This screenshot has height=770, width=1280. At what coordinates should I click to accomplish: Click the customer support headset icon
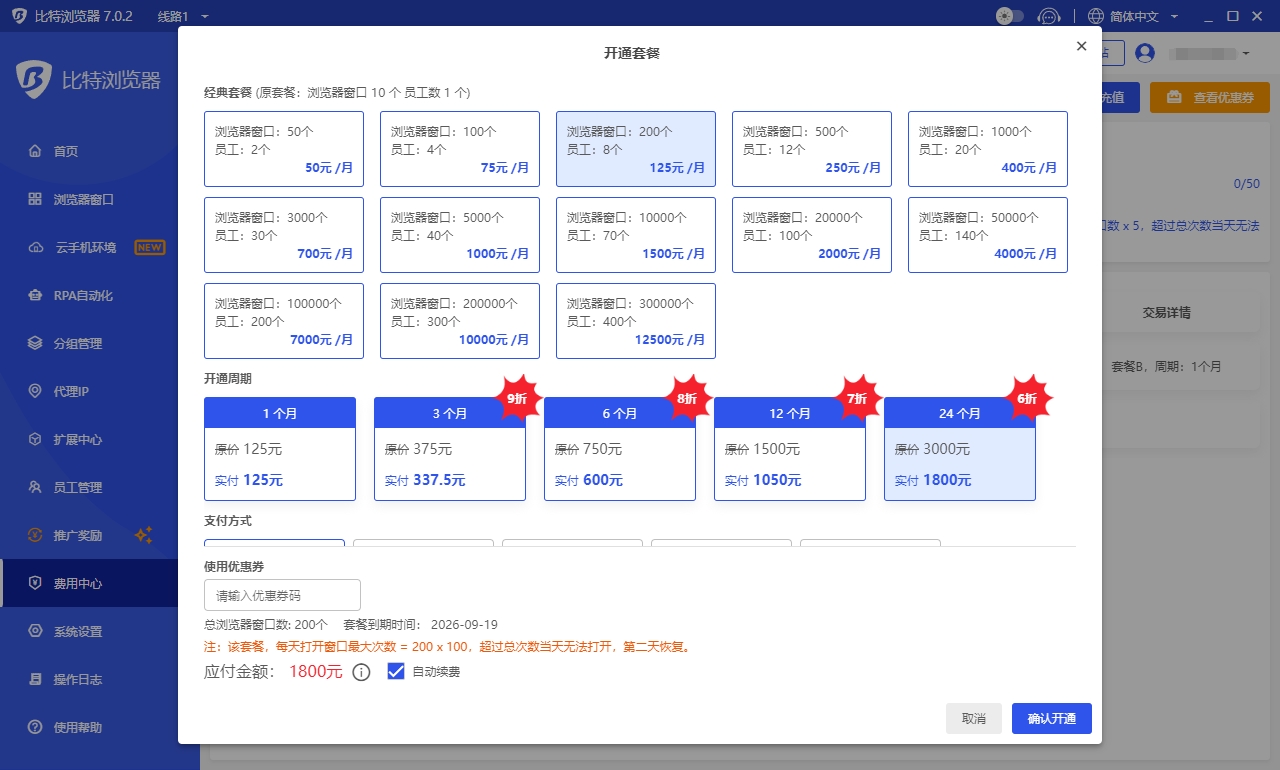(x=1049, y=16)
